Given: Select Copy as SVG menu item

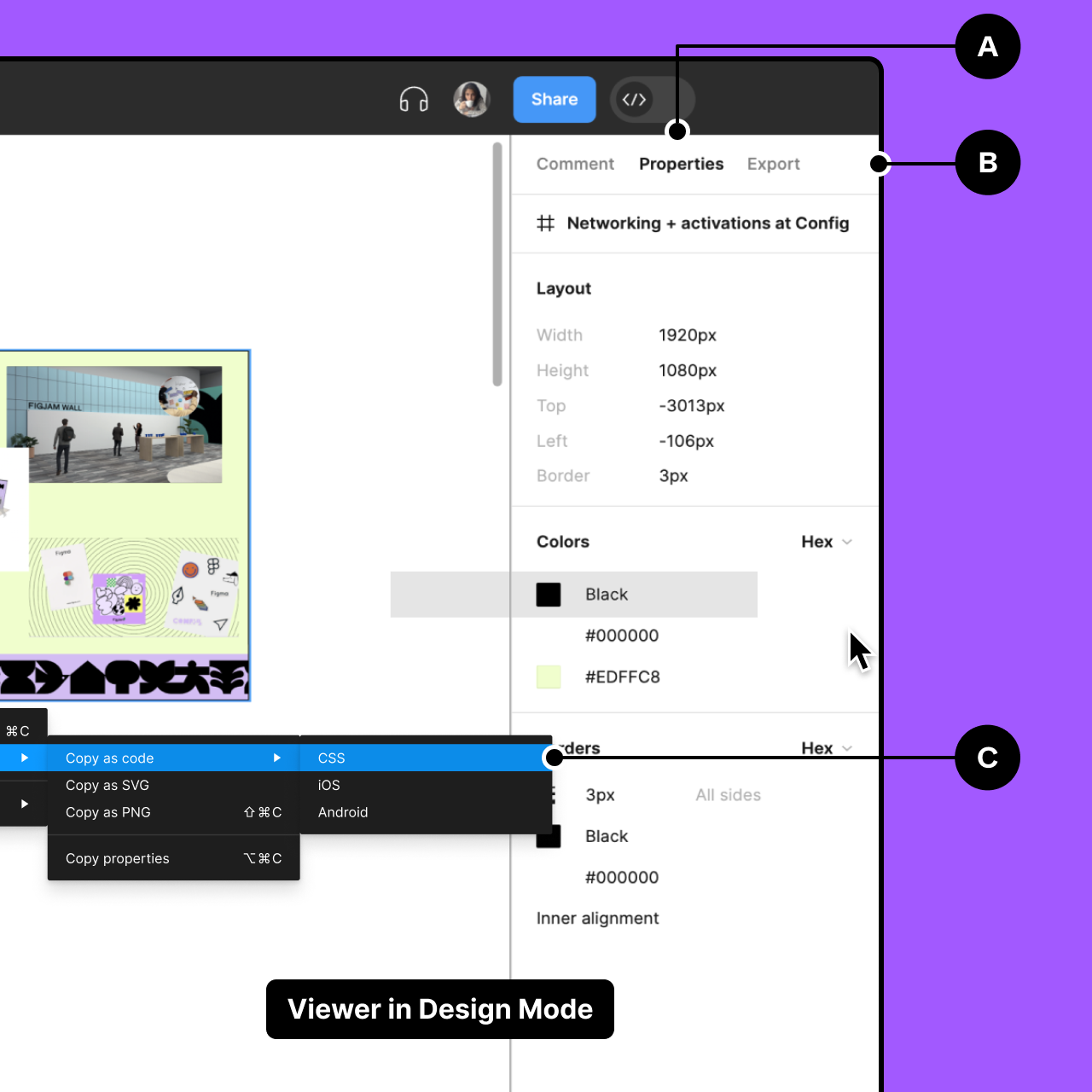Looking at the screenshot, I should point(107,786).
